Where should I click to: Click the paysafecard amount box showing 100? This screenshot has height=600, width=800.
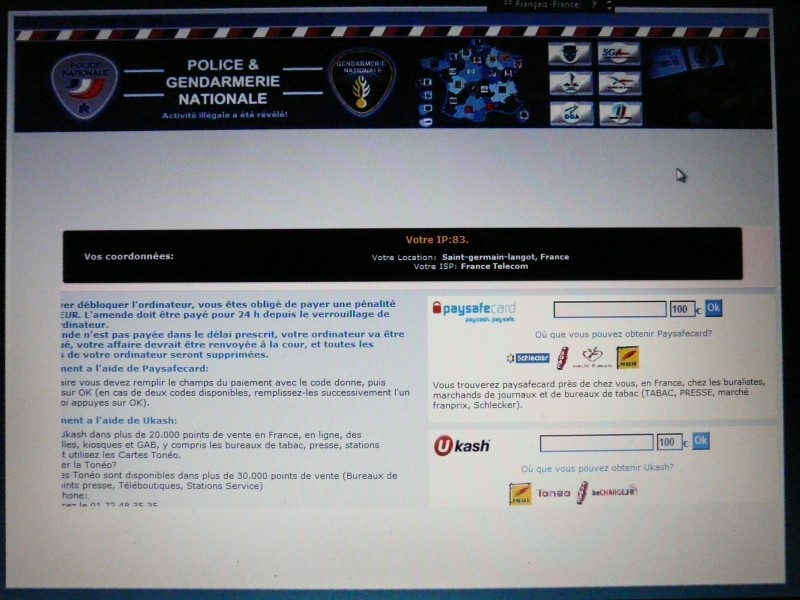[682, 309]
